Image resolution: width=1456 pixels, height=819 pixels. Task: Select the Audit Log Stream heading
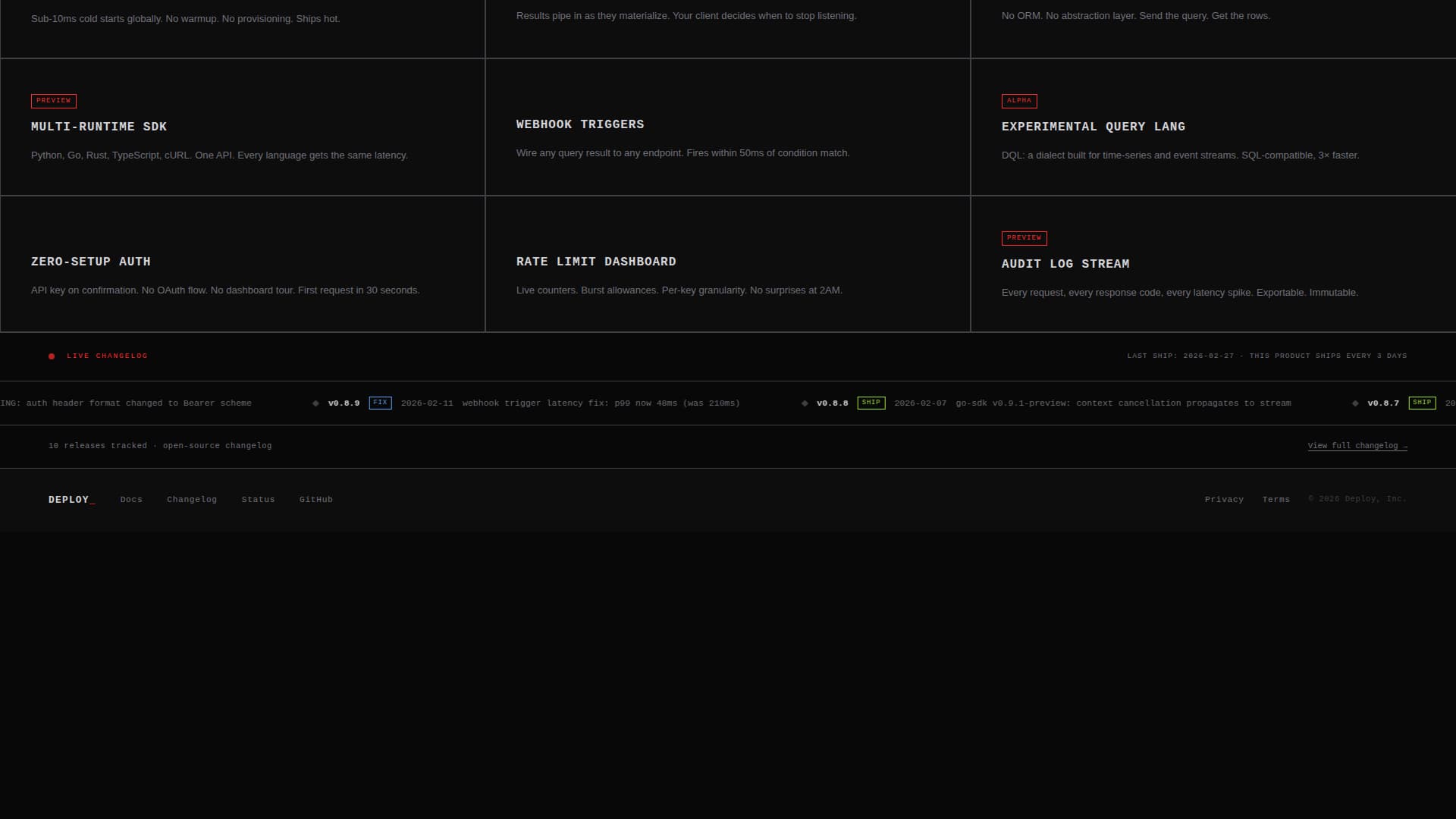1065,264
